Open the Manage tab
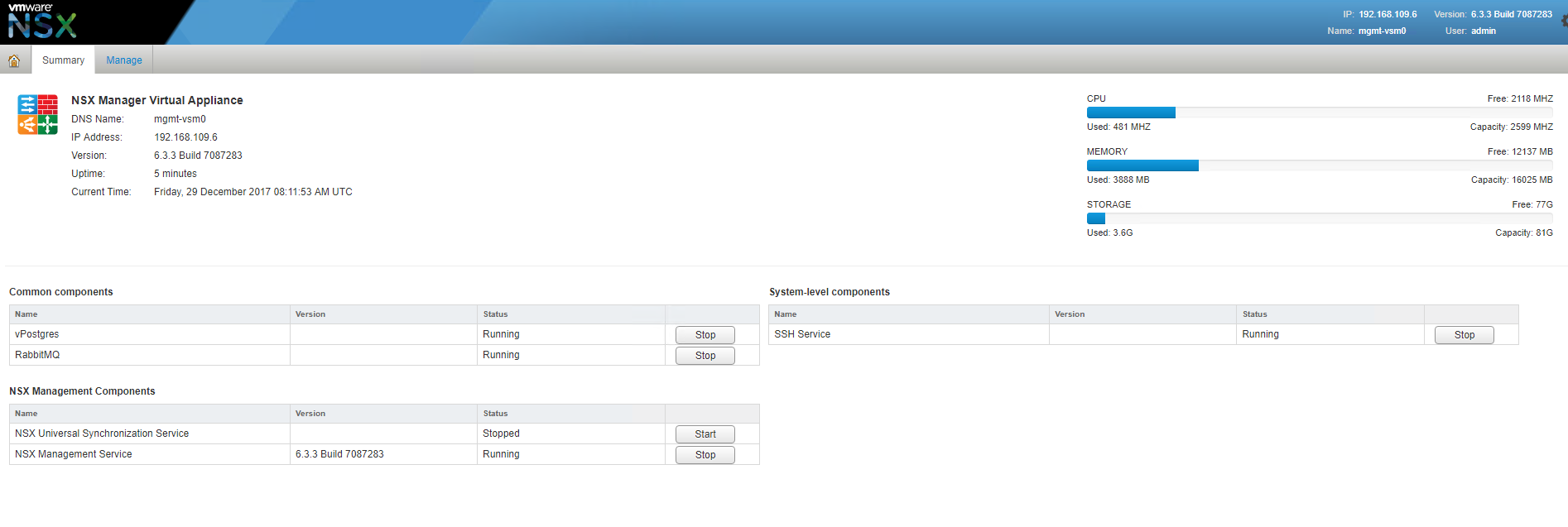 (x=124, y=60)
